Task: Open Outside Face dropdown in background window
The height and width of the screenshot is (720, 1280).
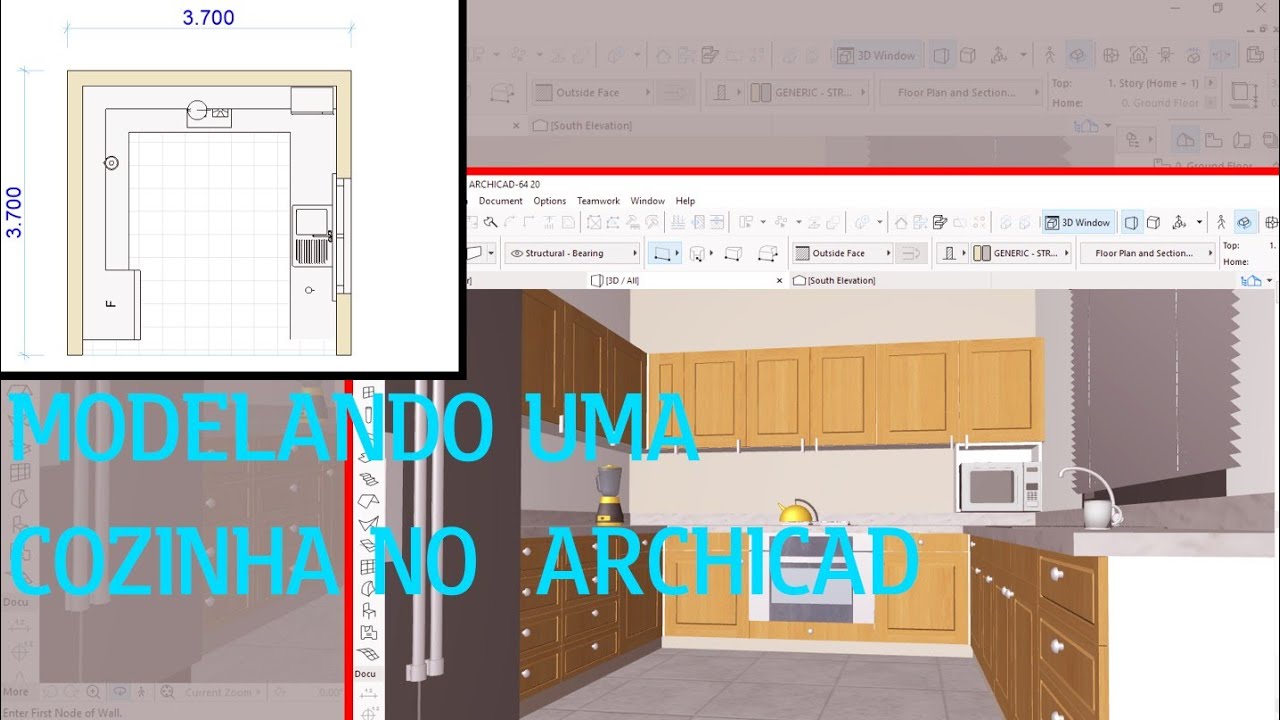Action: pyautogui.click(x=592, y=93)
